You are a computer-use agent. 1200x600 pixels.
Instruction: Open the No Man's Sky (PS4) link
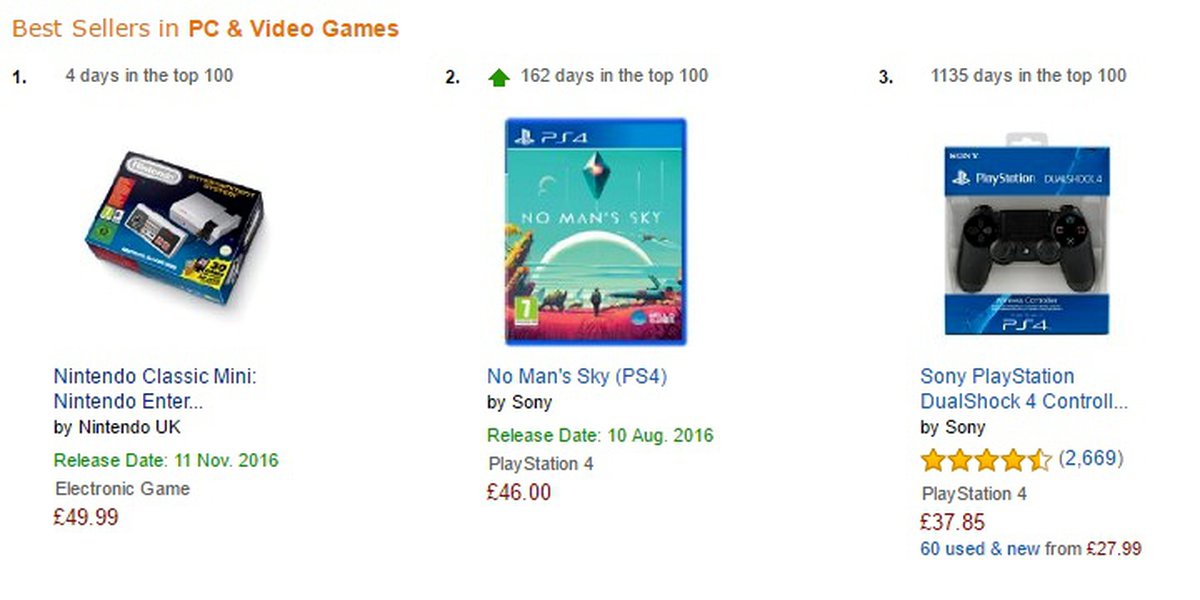[576, 376]
